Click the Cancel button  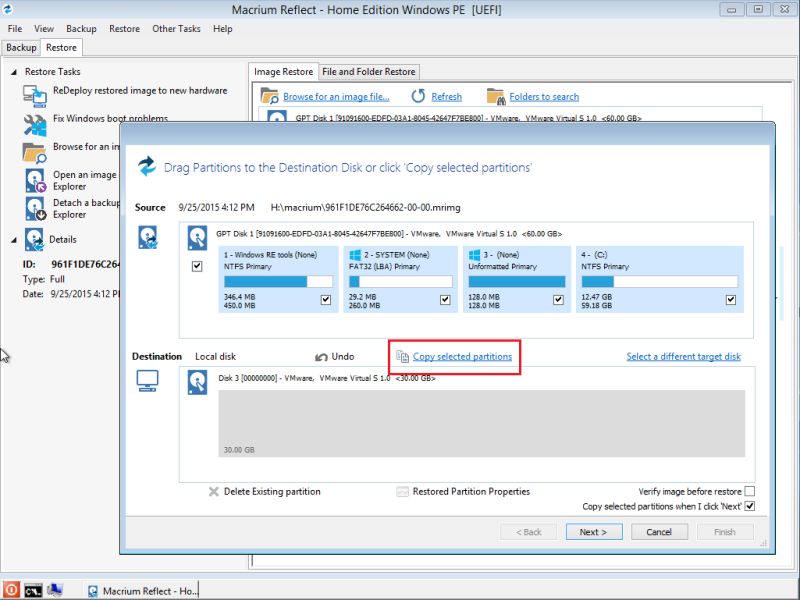click(x=659, y=532)
